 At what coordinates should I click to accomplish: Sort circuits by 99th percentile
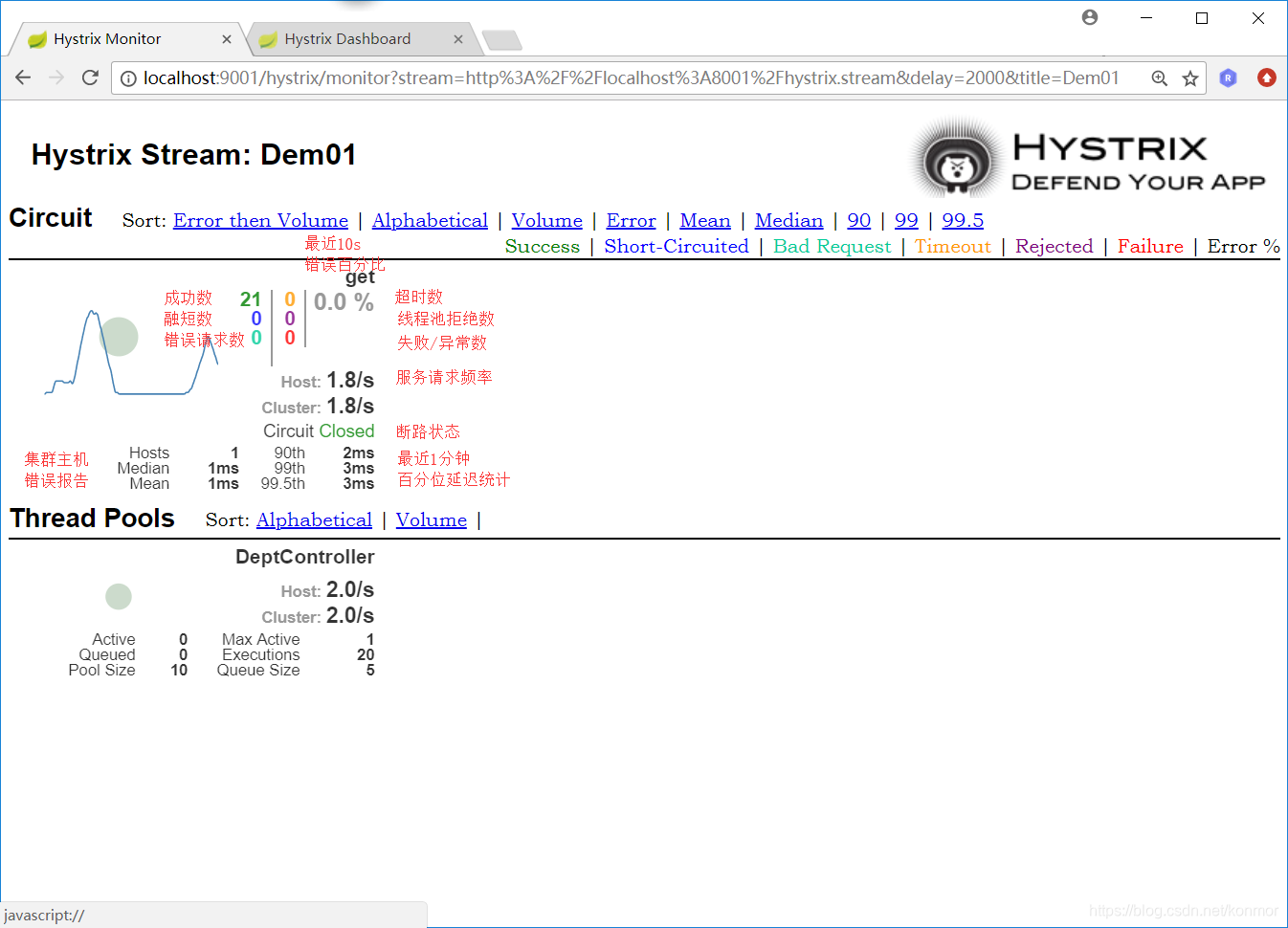pos(906,220)
